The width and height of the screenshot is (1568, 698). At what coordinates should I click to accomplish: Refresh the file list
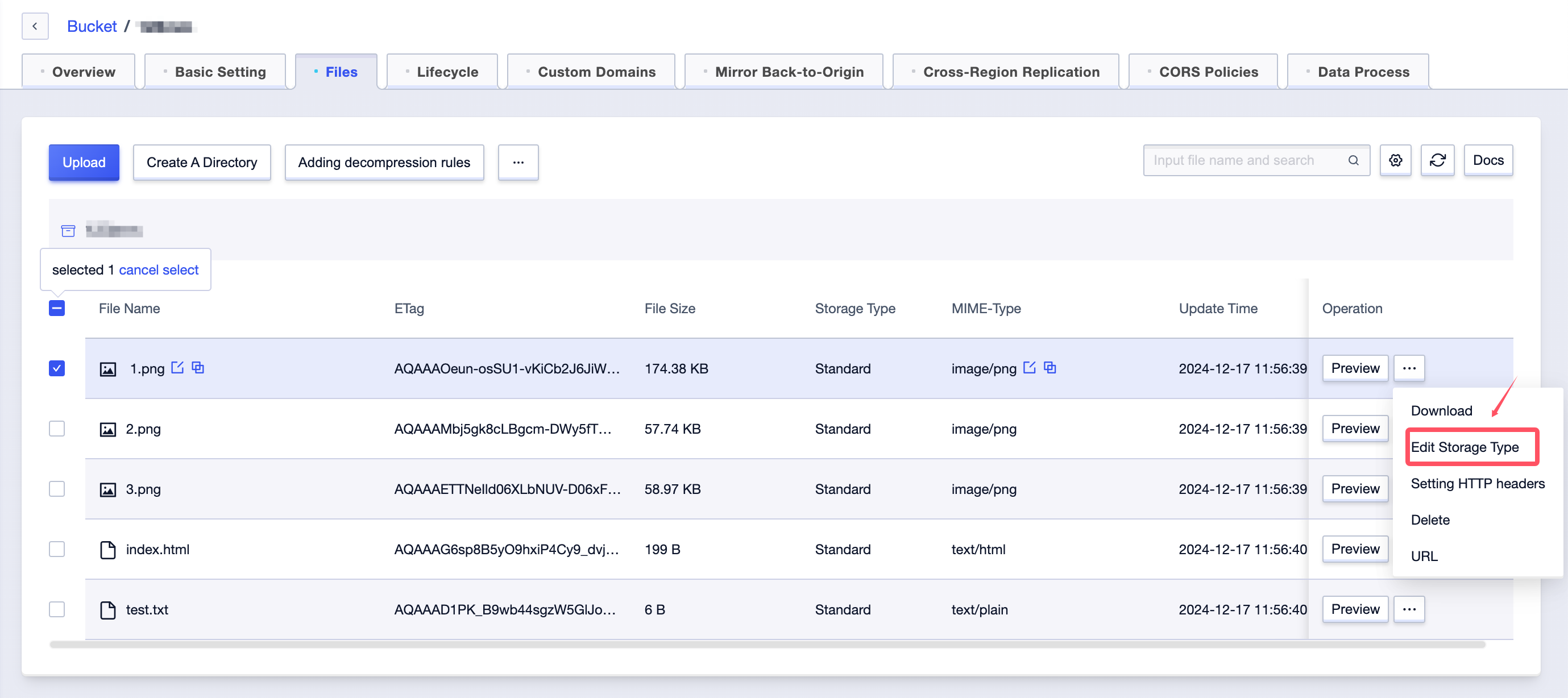click(1437, 161)
